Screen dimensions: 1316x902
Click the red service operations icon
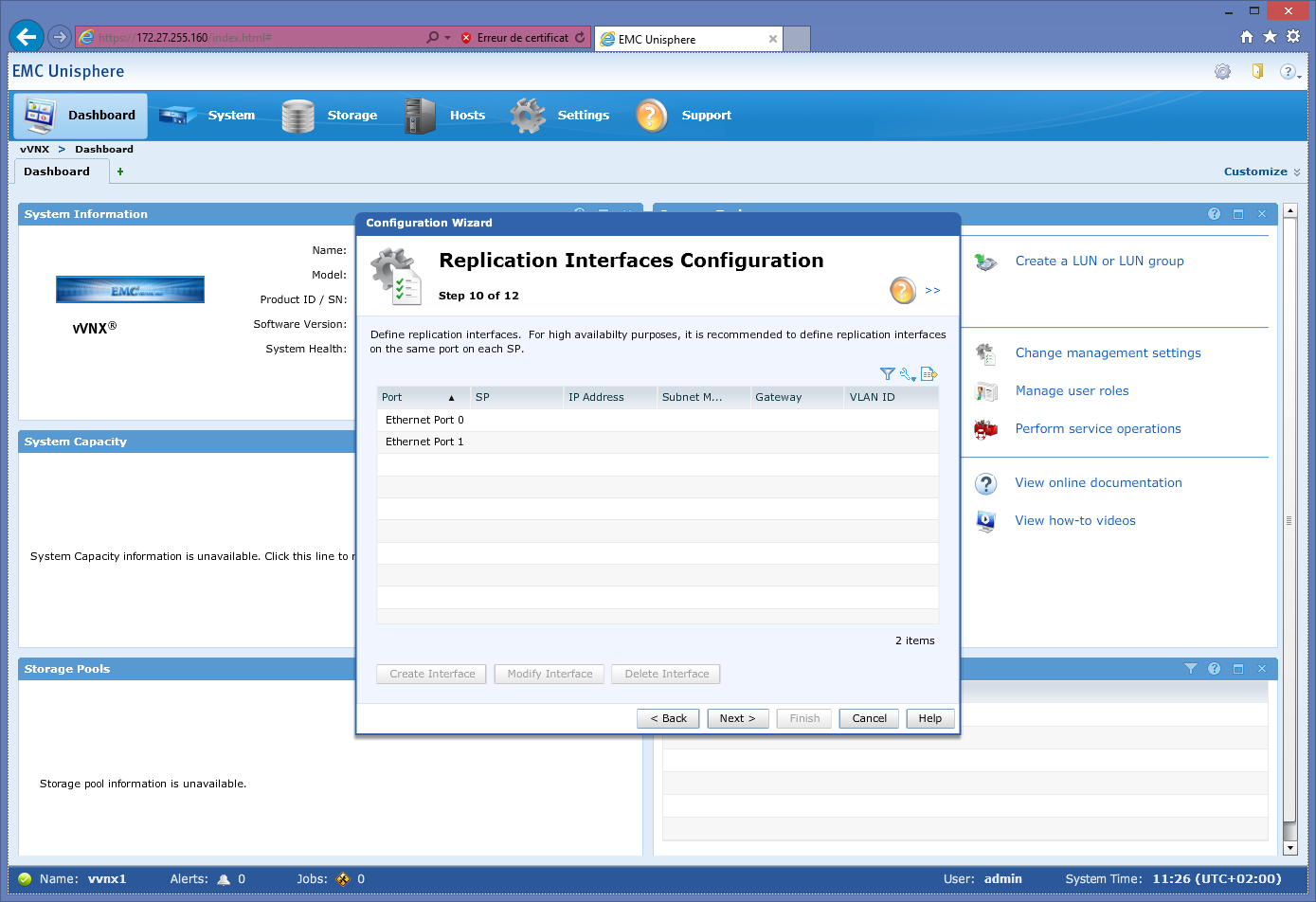pos(986,429)
